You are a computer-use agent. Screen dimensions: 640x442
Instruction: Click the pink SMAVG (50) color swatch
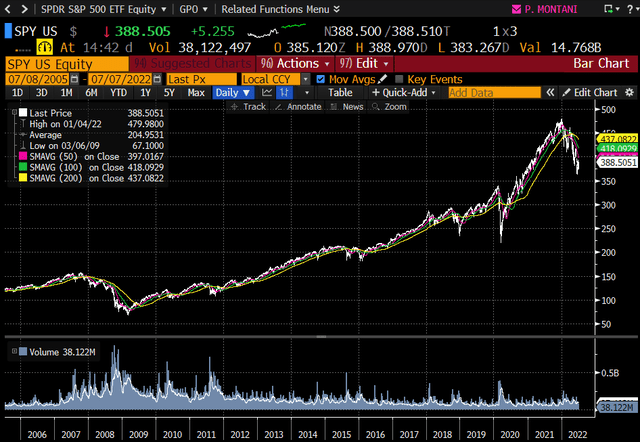coord(23,156)
